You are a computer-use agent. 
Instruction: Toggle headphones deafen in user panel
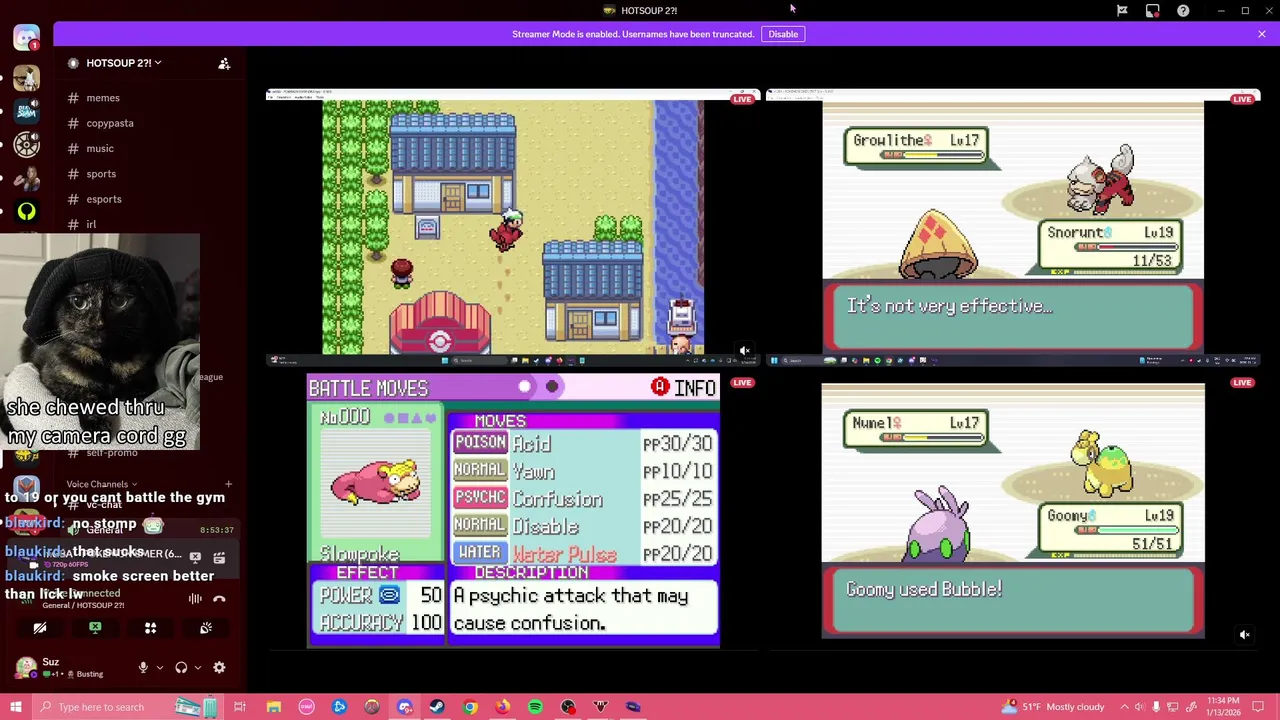pyautogui.click(x=181, y=667)
